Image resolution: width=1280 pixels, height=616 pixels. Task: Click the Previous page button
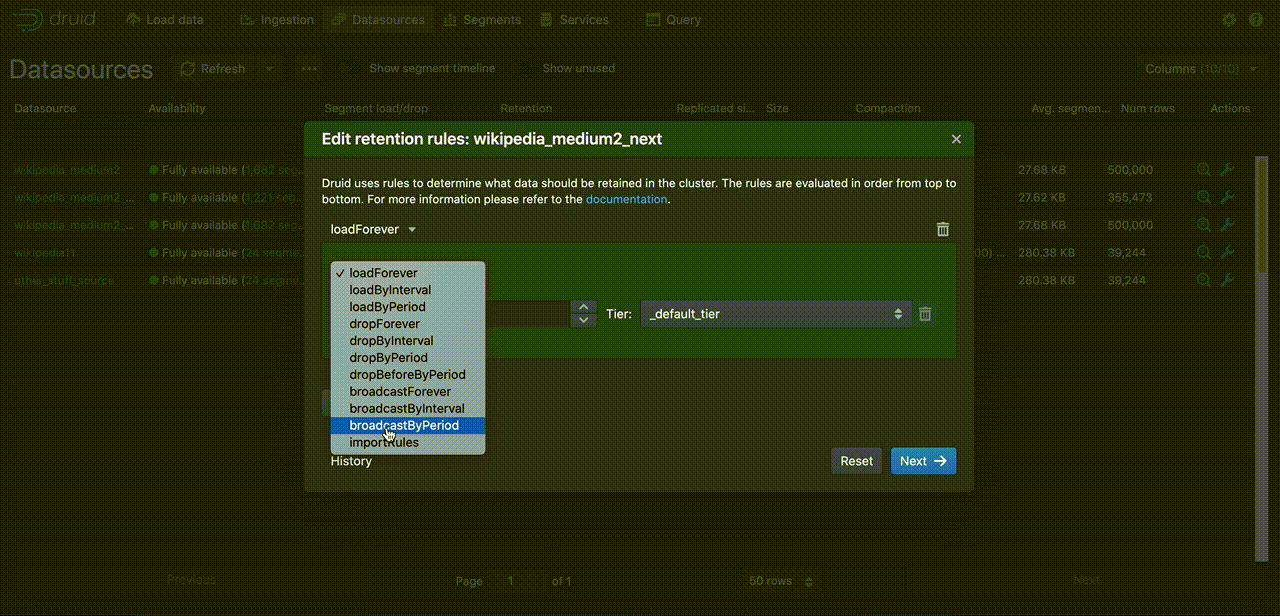(192, 580)
